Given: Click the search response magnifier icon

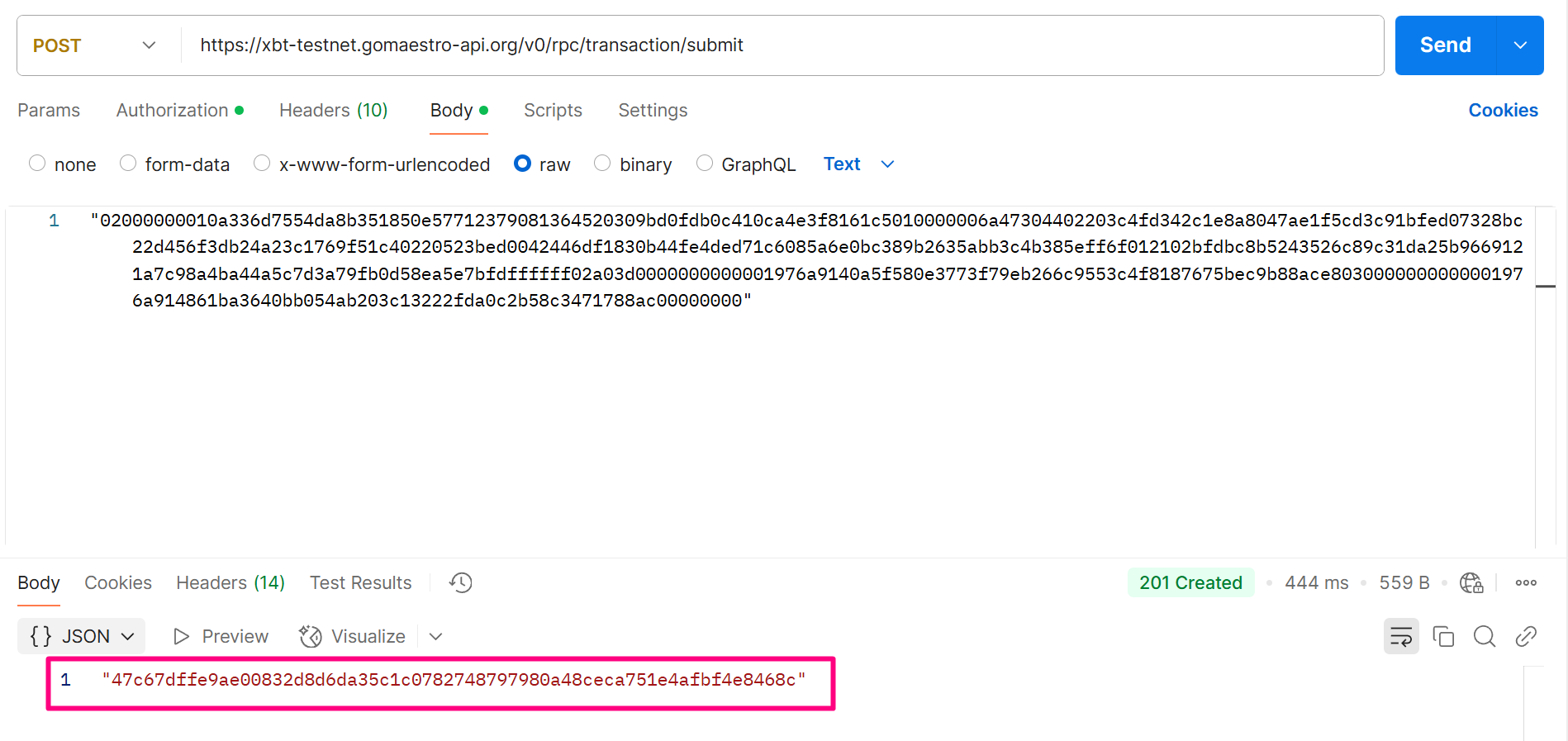Looking at the screenshot, I should 1485,636.
